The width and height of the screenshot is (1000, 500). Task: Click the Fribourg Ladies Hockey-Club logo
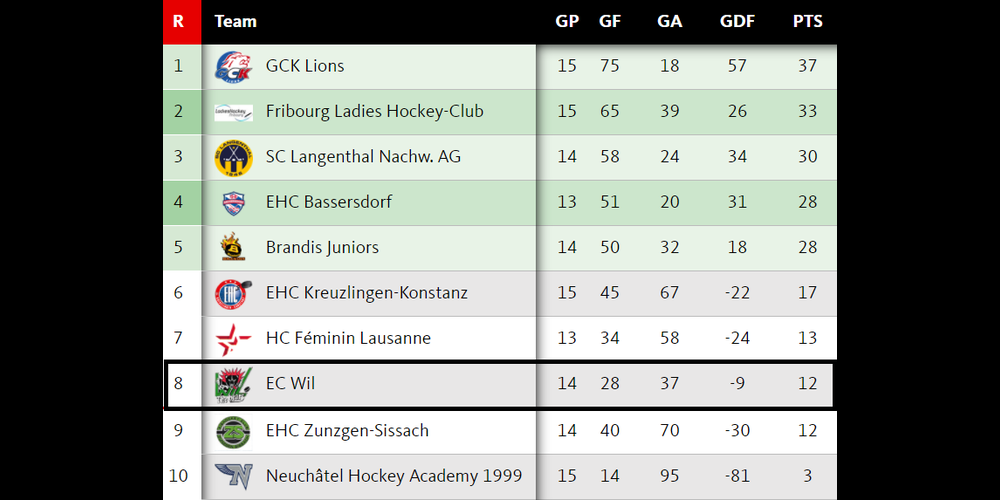coord(234,112)
